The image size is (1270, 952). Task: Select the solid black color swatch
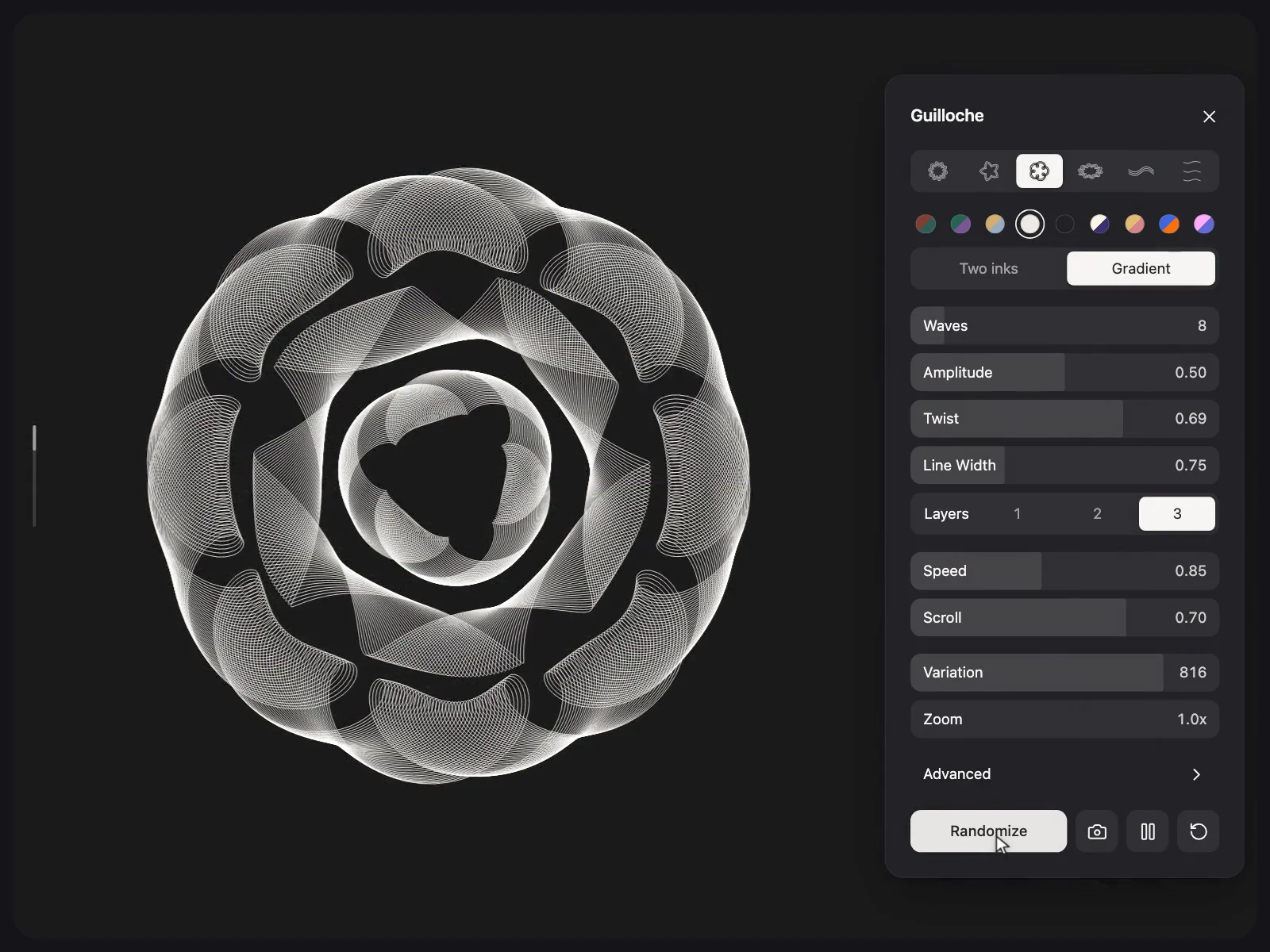tap(1065, 225)
